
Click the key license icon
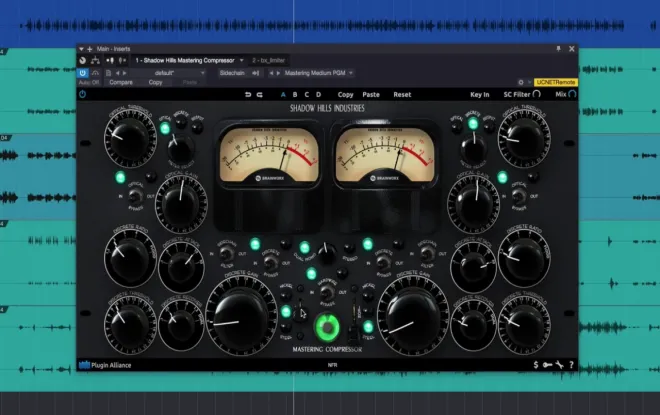(547, 365)
